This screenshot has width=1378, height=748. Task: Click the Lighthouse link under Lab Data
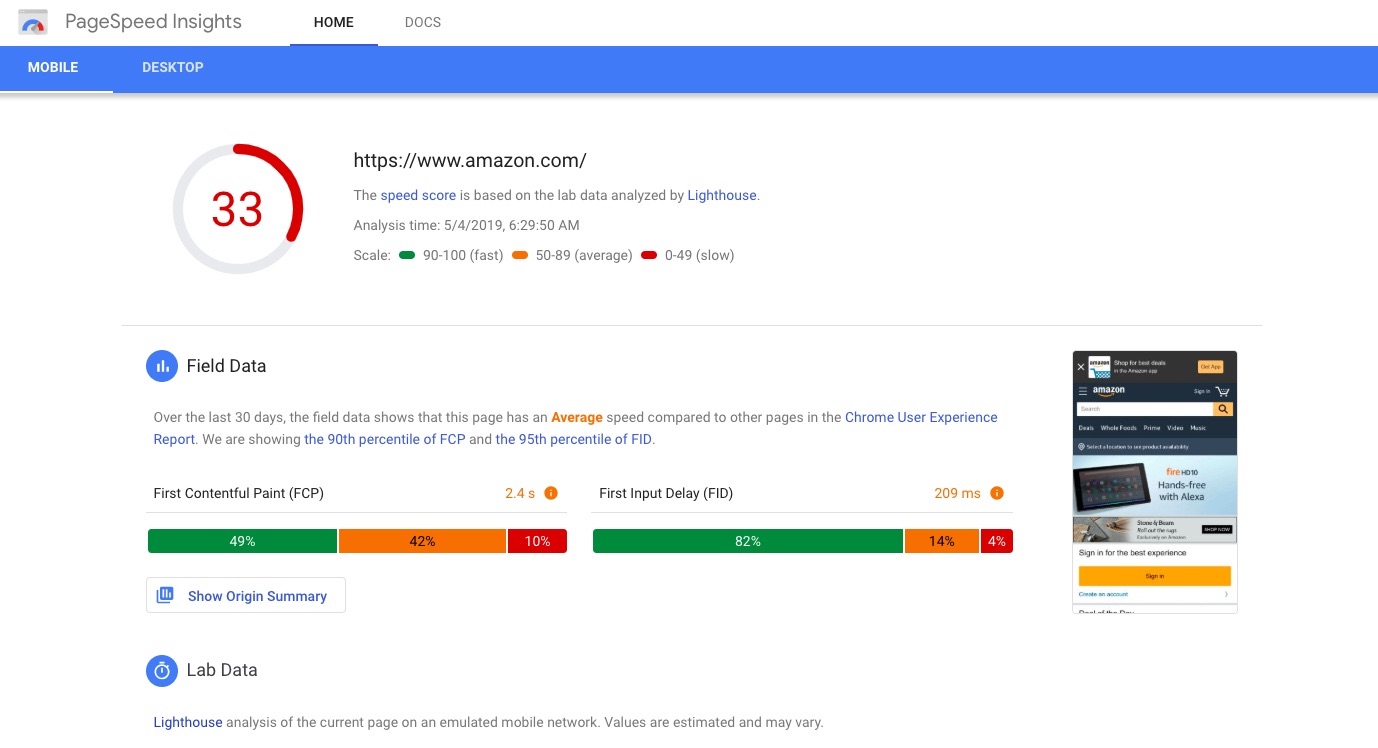pos(187,721)
